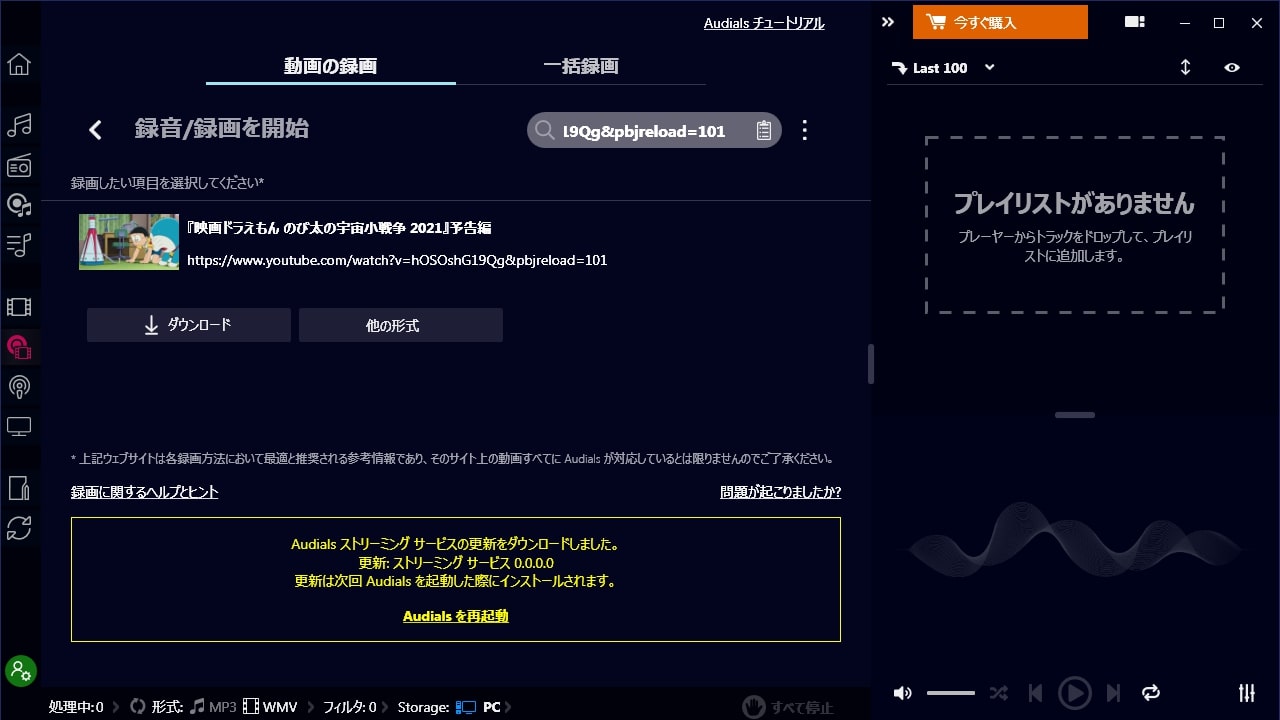This screenshot has width=1280, height=720.
Task: Click the ダウンロード button
Action: pos(189,325)
